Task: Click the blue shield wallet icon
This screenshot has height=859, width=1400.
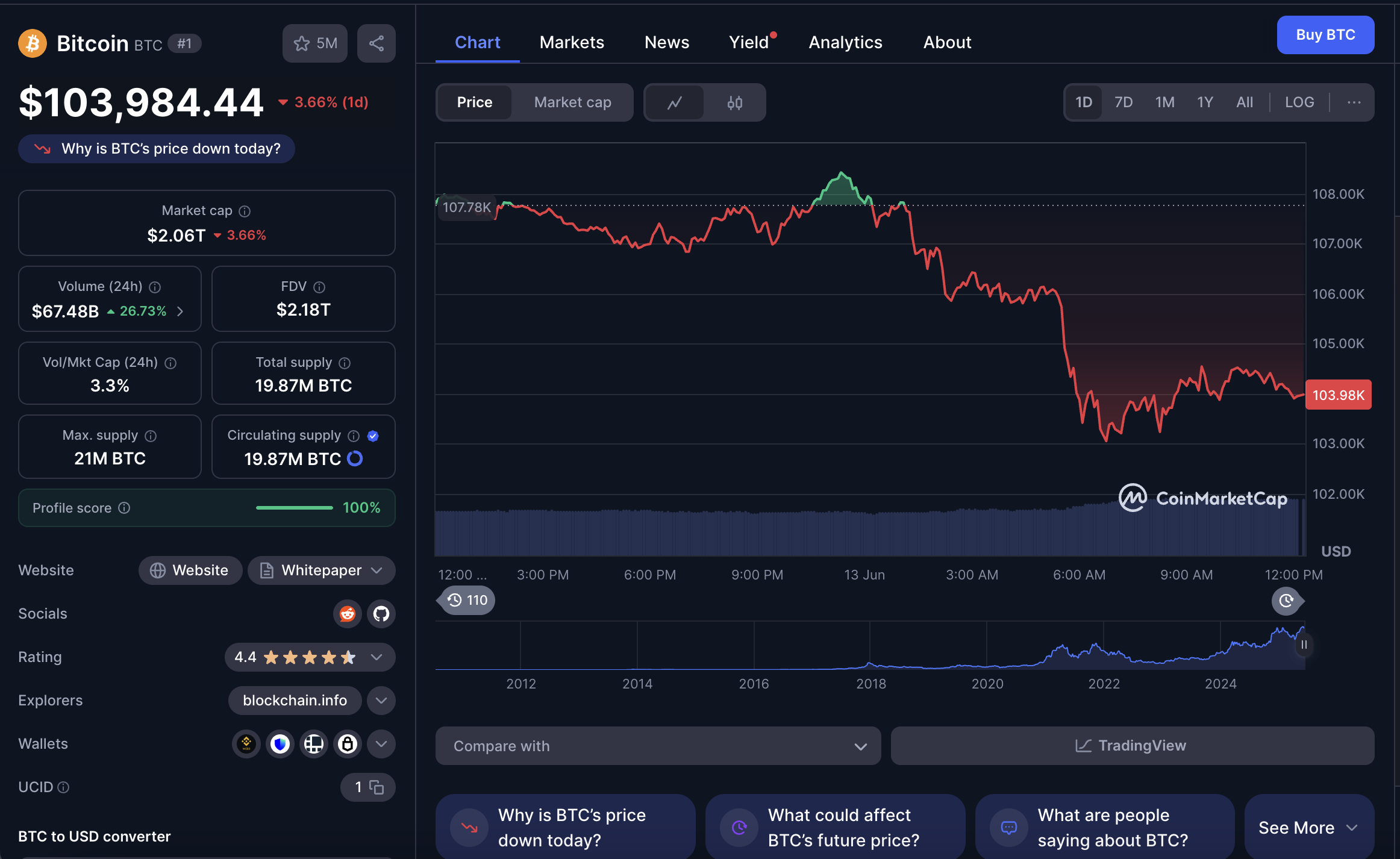Action: (280, 744)
